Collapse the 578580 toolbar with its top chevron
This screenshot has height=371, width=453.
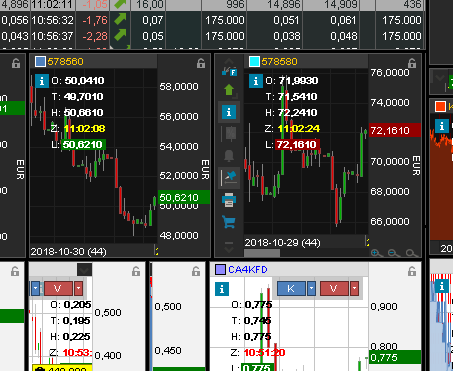(229, 61)
